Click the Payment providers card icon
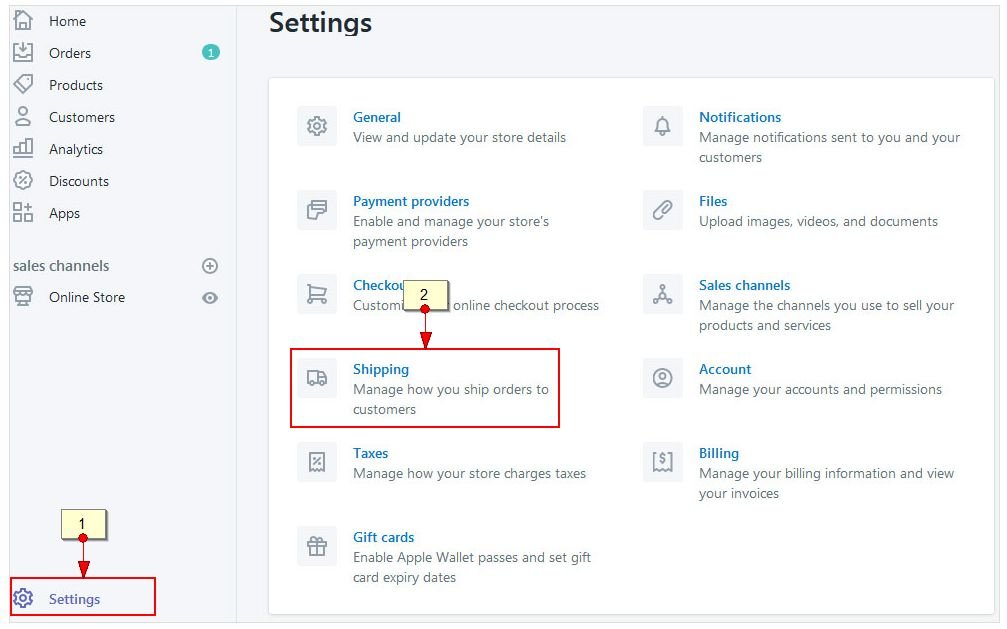1007x629 pixels. pos(317,211)
